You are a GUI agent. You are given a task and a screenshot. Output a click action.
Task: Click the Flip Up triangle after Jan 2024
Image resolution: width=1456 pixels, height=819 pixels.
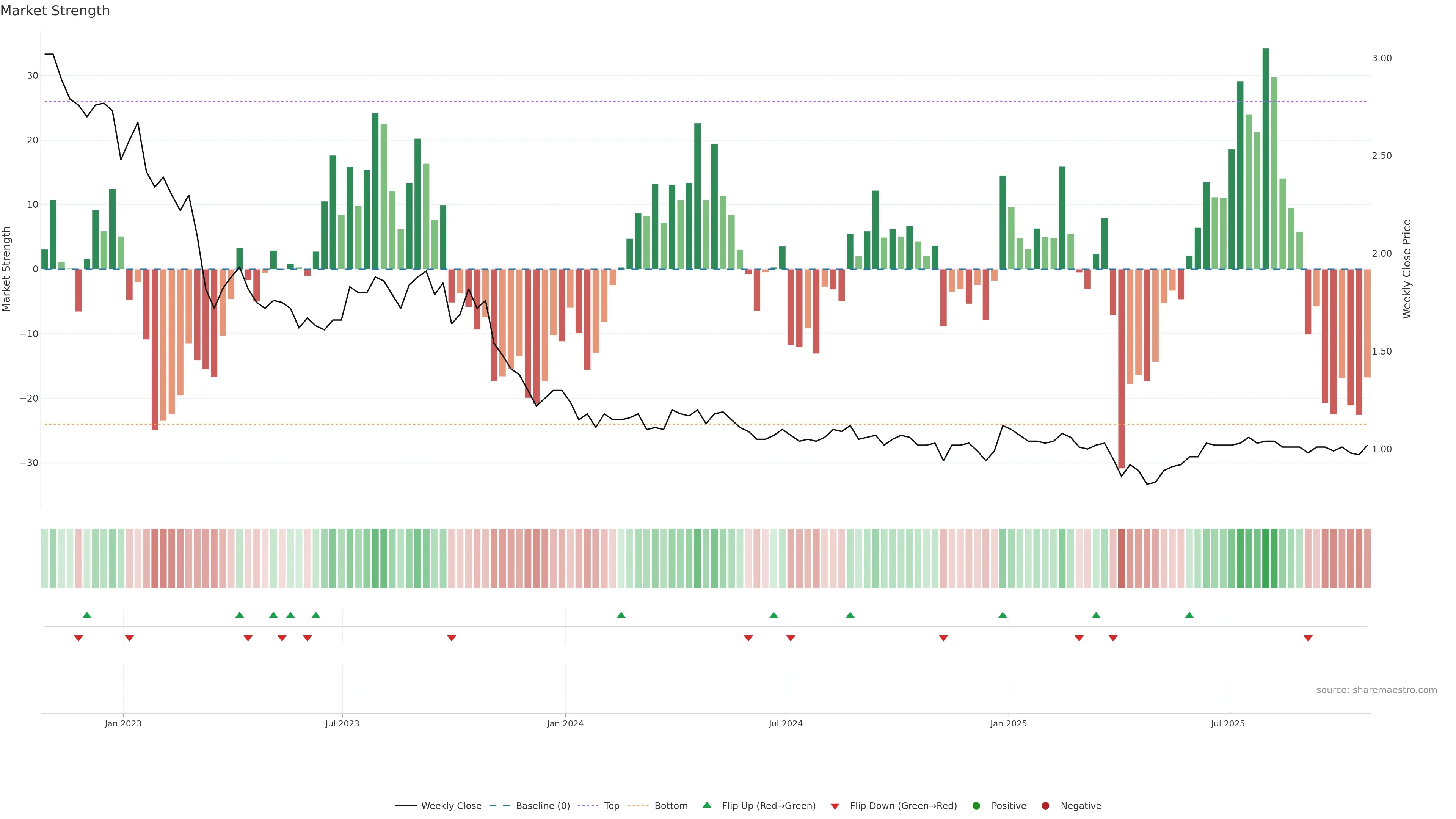[x=621, y=615]
